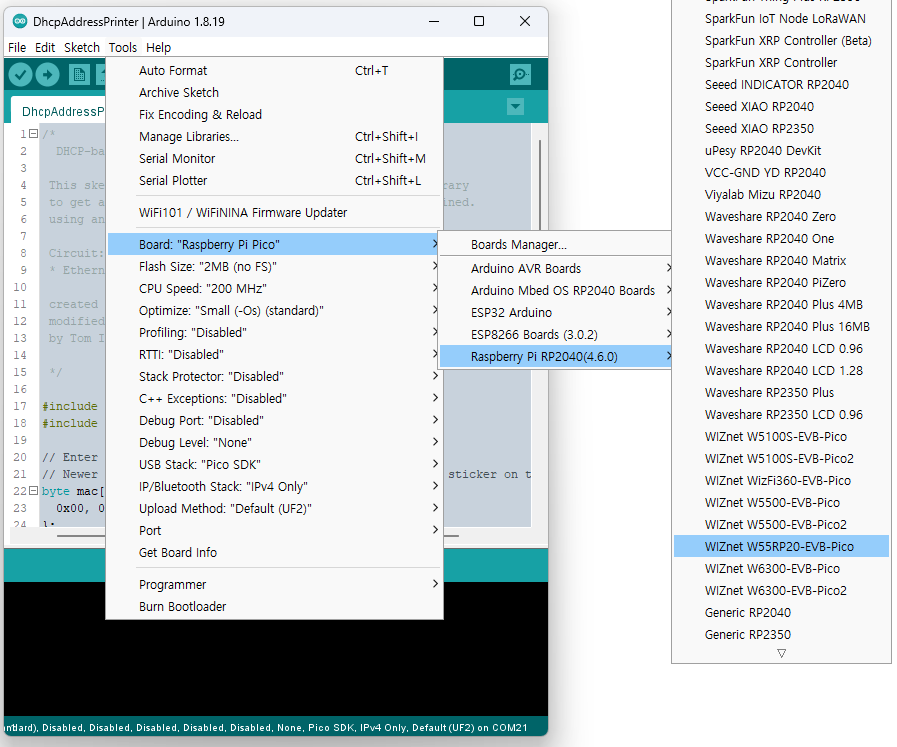Minimize the Arduino IDE window
Screen dimensions: 897x747
tap(434, 21)
